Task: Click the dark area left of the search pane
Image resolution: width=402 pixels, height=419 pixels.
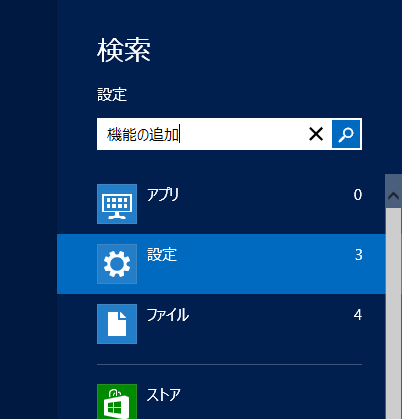Action: pyautogui.click(x=28, y=209)
